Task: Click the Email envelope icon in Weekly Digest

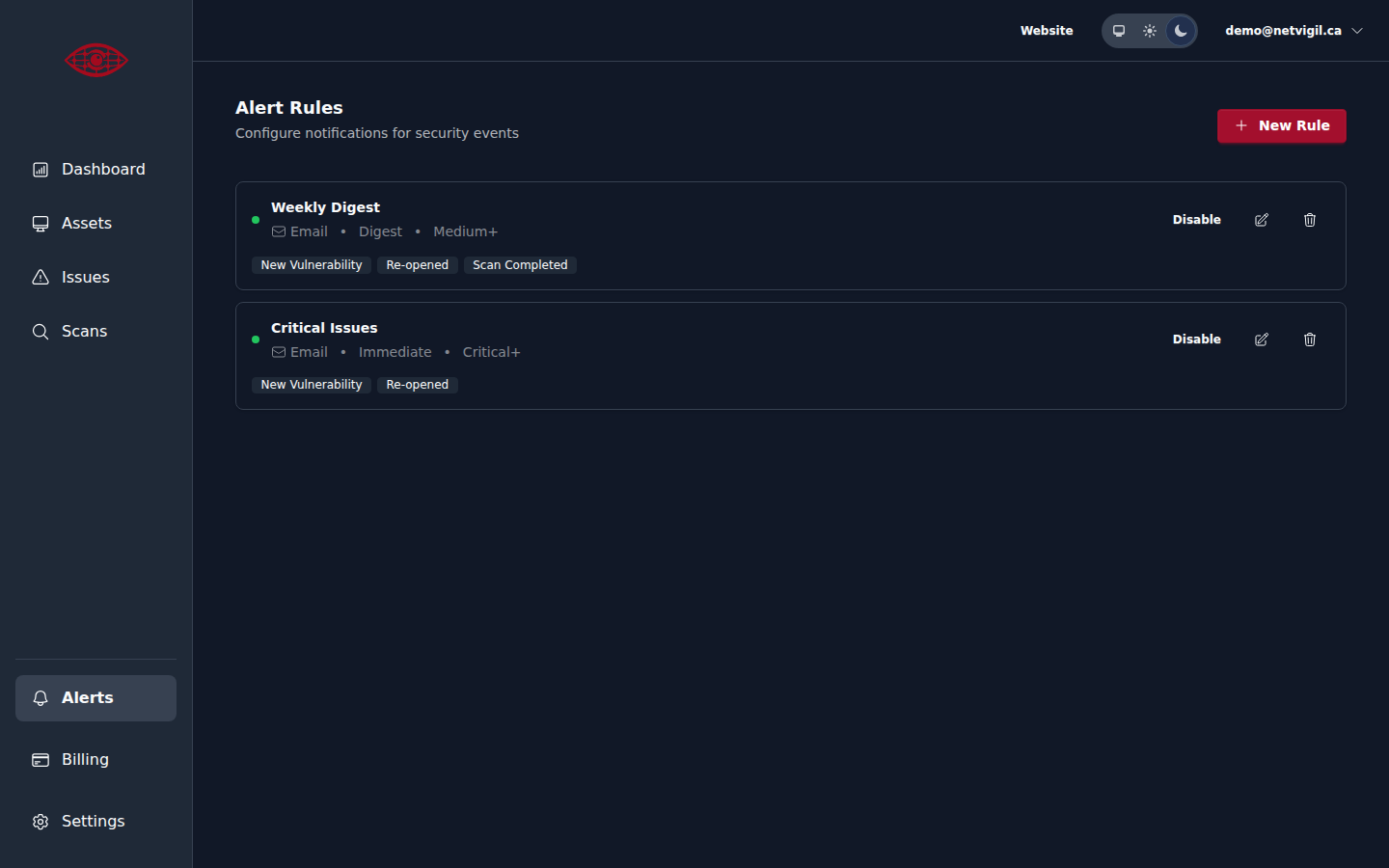Action: [279, 231]
